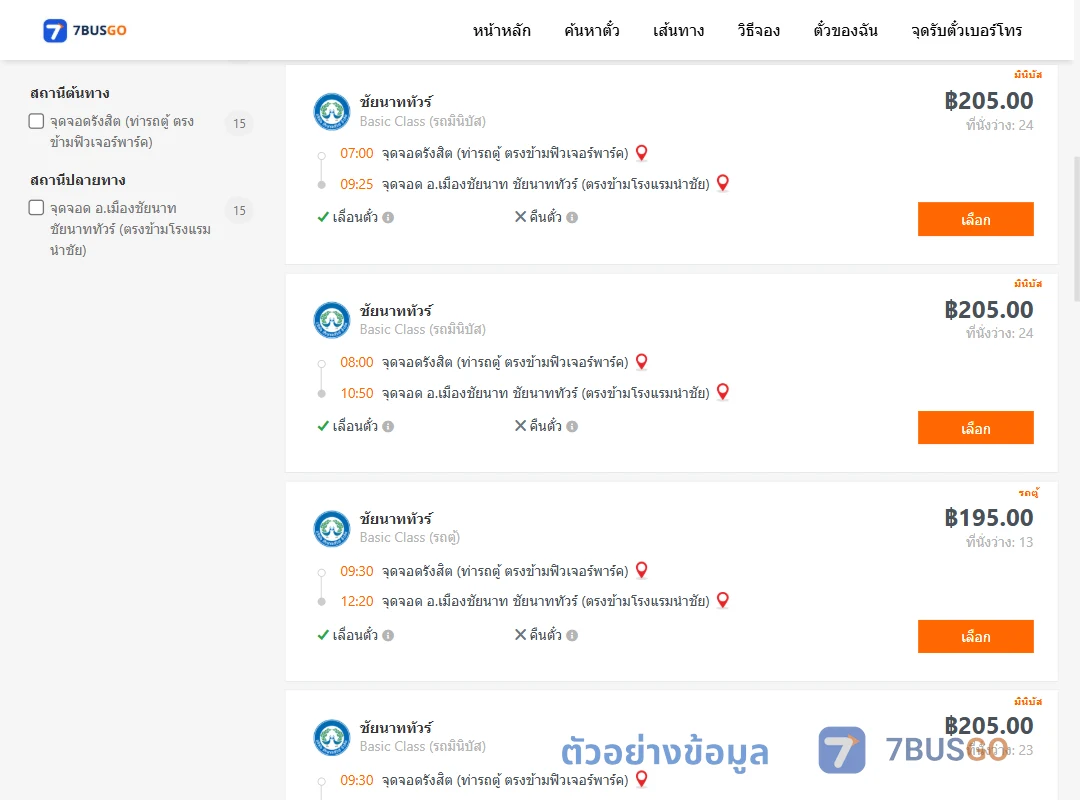Open เส้นทาง menu item
The height and width of the screenshot is (800, 1080).
678,30
